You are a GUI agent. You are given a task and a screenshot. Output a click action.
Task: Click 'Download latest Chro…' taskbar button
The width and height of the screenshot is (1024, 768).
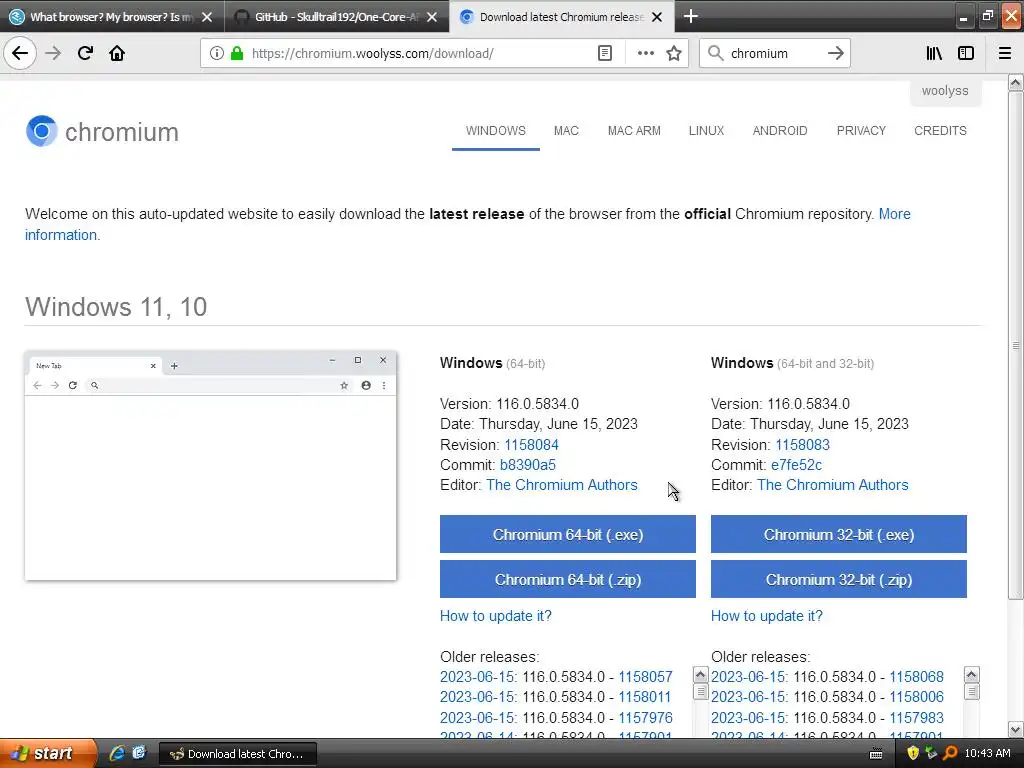coord(238,754)
